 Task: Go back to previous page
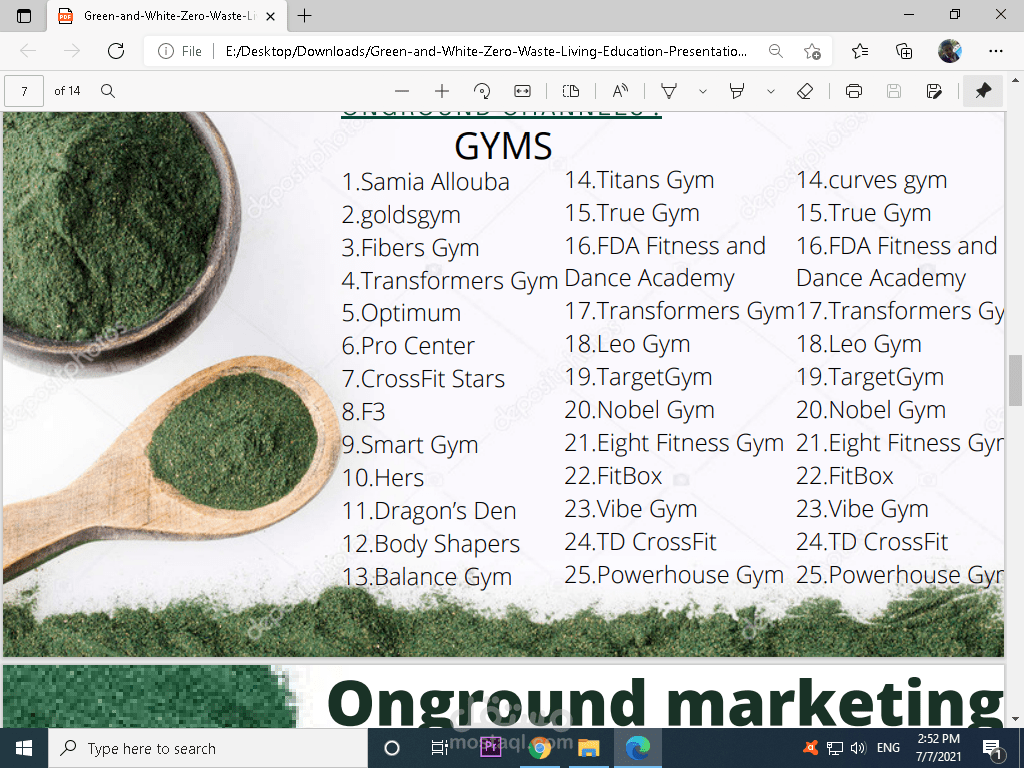[x=28, y=51]
